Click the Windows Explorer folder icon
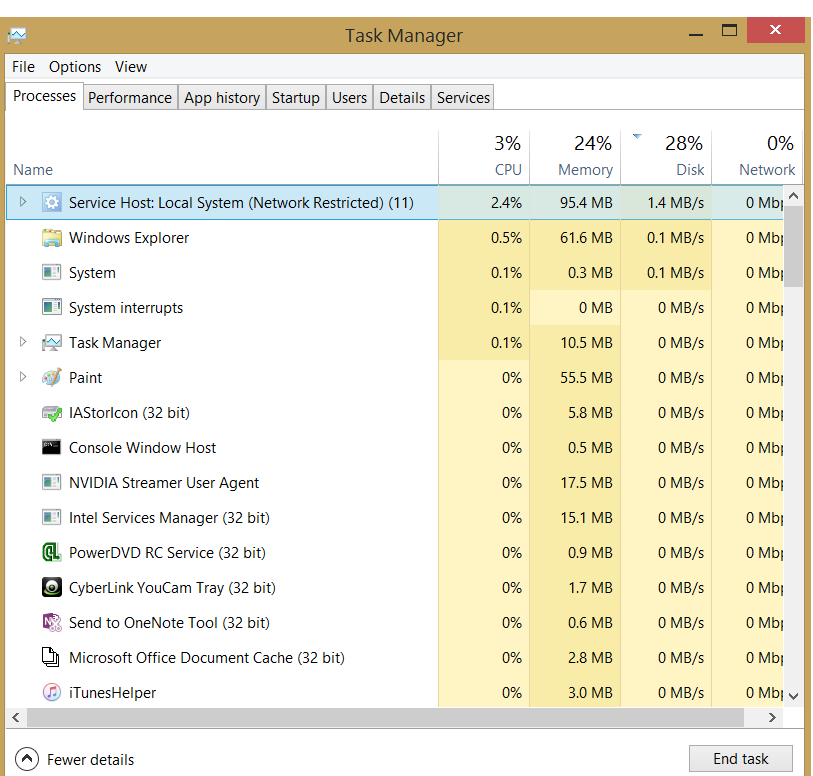813x776 pixels. tap(51, 237)
